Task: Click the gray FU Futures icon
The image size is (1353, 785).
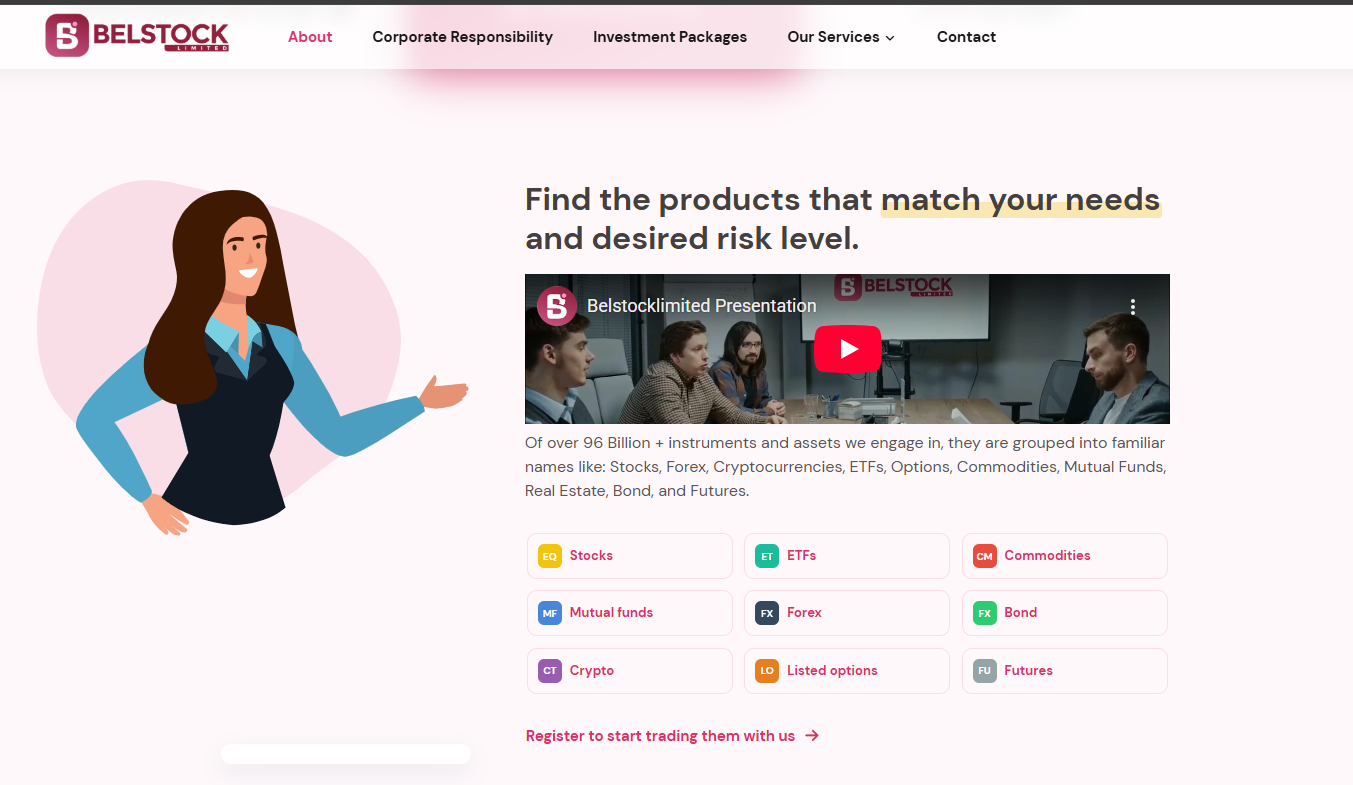Action: pyautogui.click(x=985, y=671)
